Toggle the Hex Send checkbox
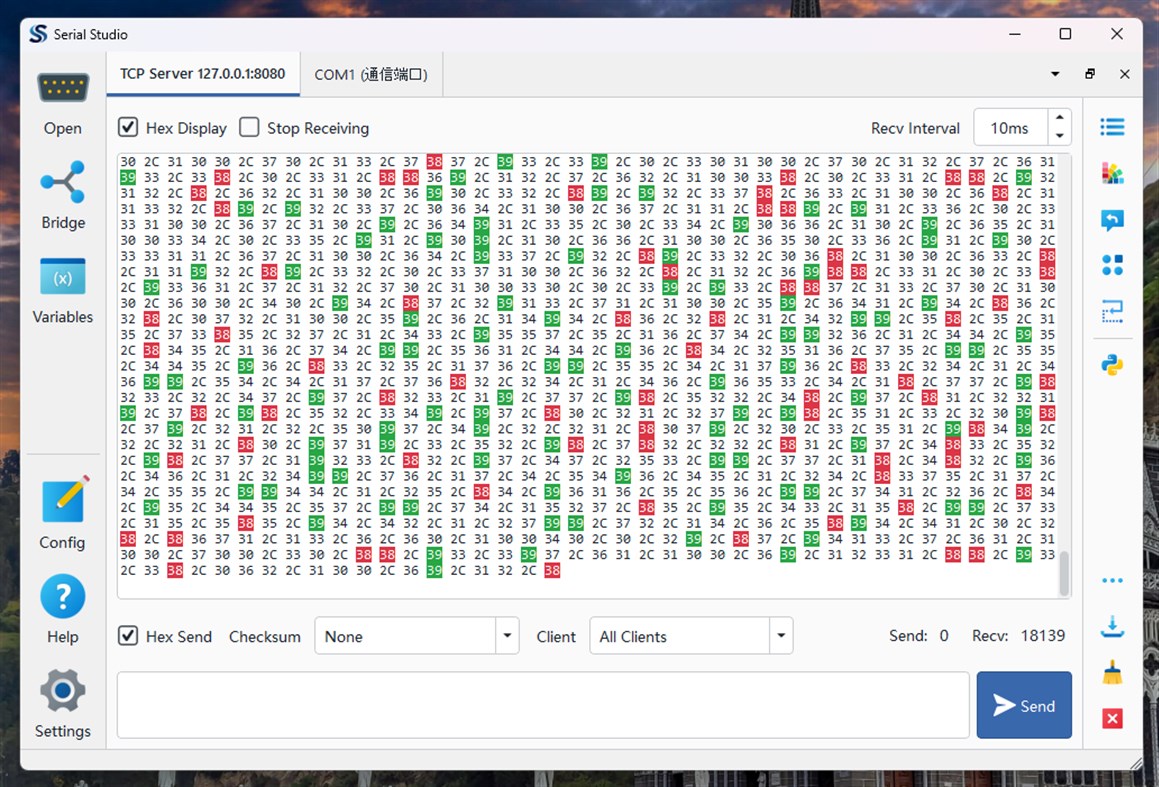1159x787 pixels. (x=128, y=636)
